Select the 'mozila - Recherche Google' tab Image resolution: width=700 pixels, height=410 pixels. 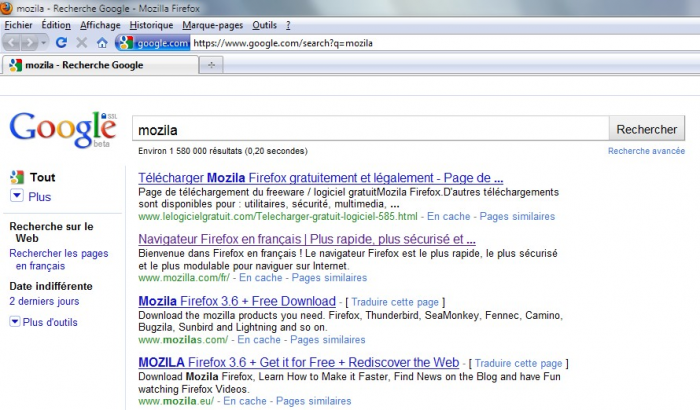coord(100,65)
